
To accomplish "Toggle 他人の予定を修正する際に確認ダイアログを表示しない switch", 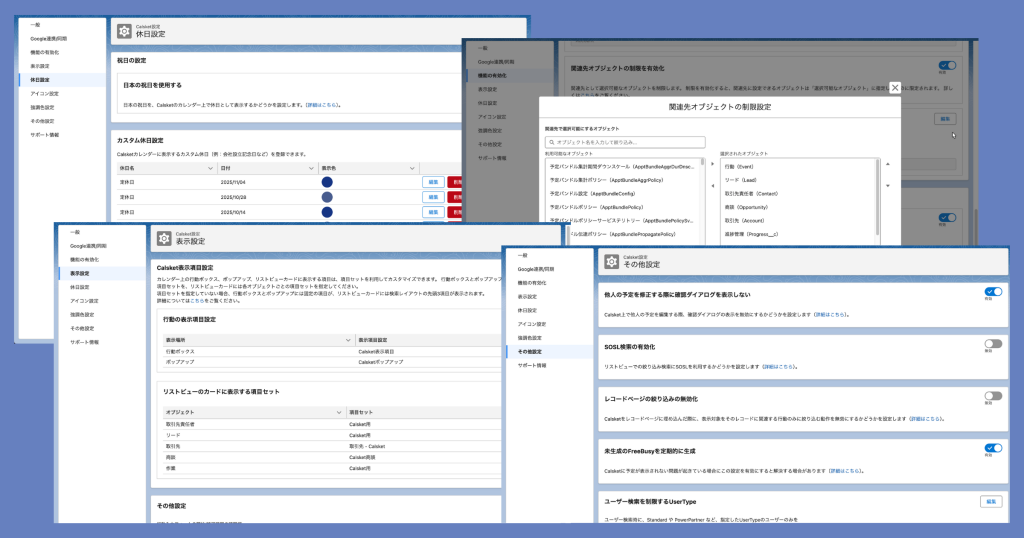I will pyautogui.click(x=992, y=292).
